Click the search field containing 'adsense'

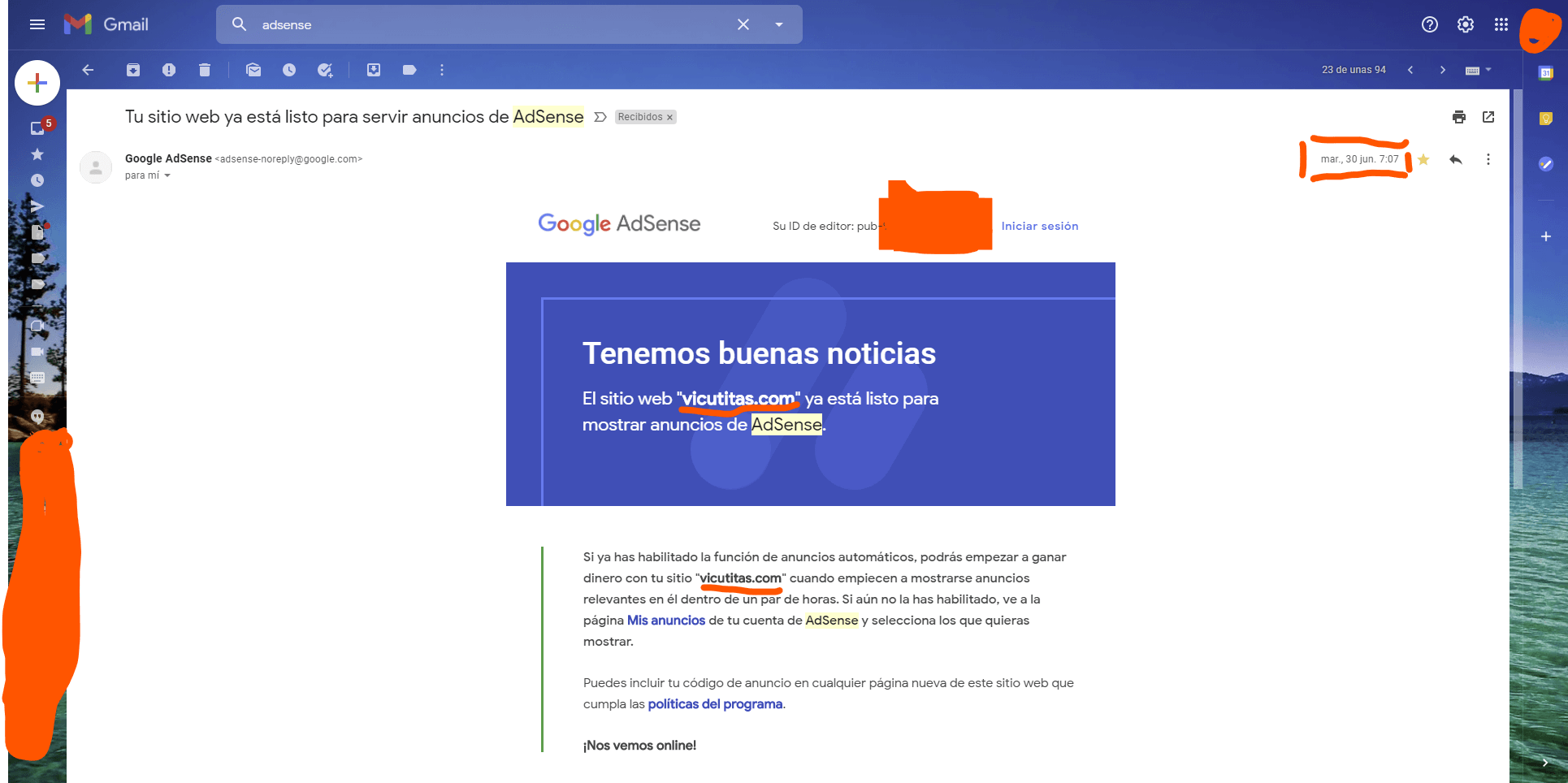tap(487, 24)
